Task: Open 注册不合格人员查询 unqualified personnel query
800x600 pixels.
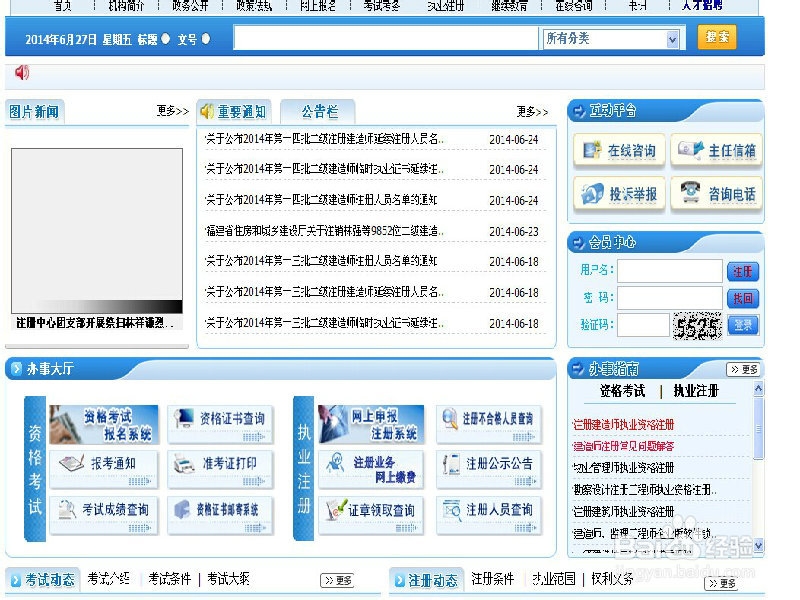Action: tap(488, 424)
